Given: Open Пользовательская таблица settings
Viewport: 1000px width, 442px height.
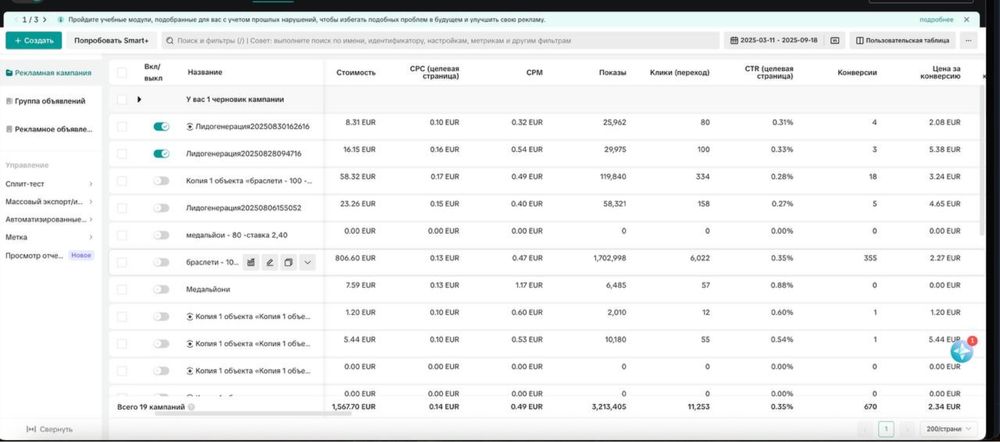Looking at the screenshot, I should click(902, 40).
